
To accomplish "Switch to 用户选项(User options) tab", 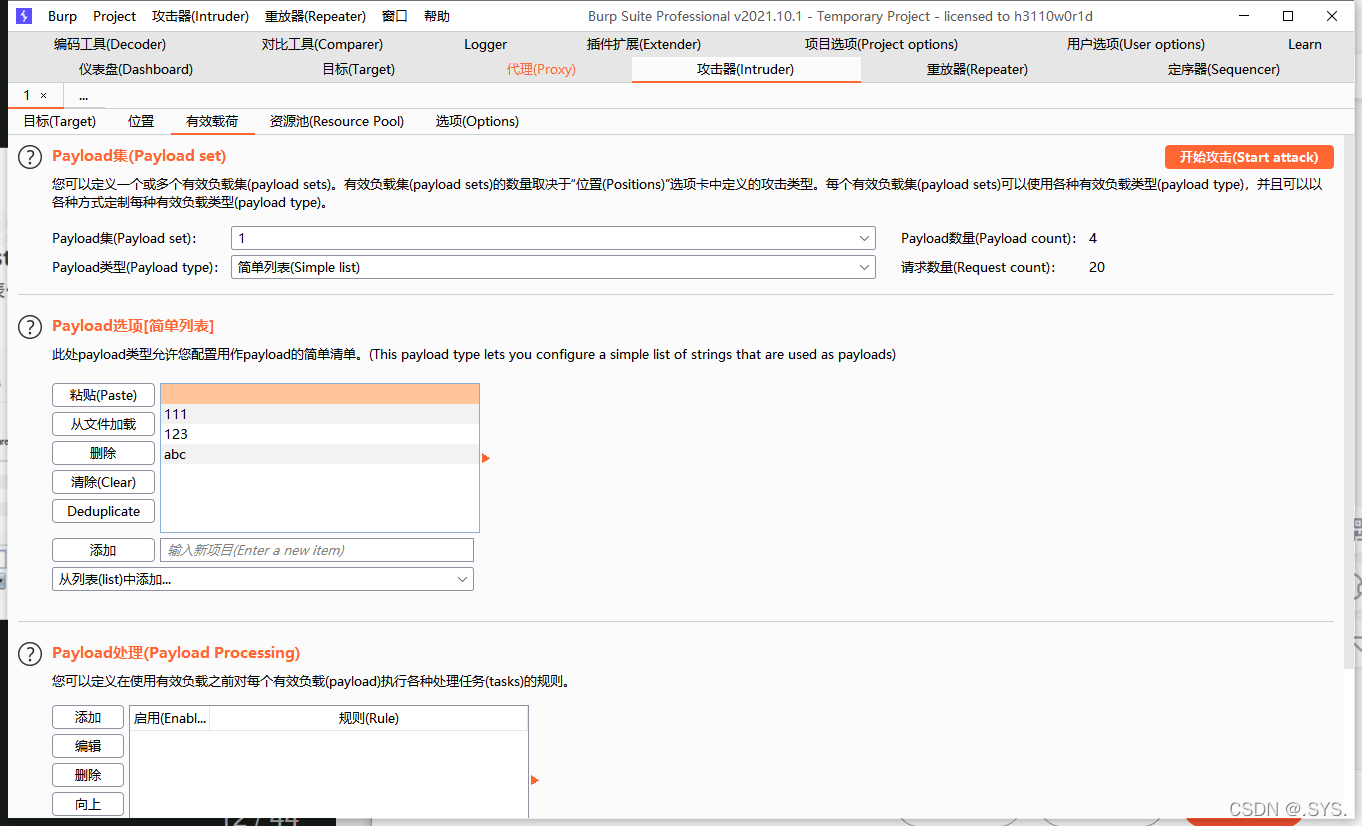I will 1136,44.
